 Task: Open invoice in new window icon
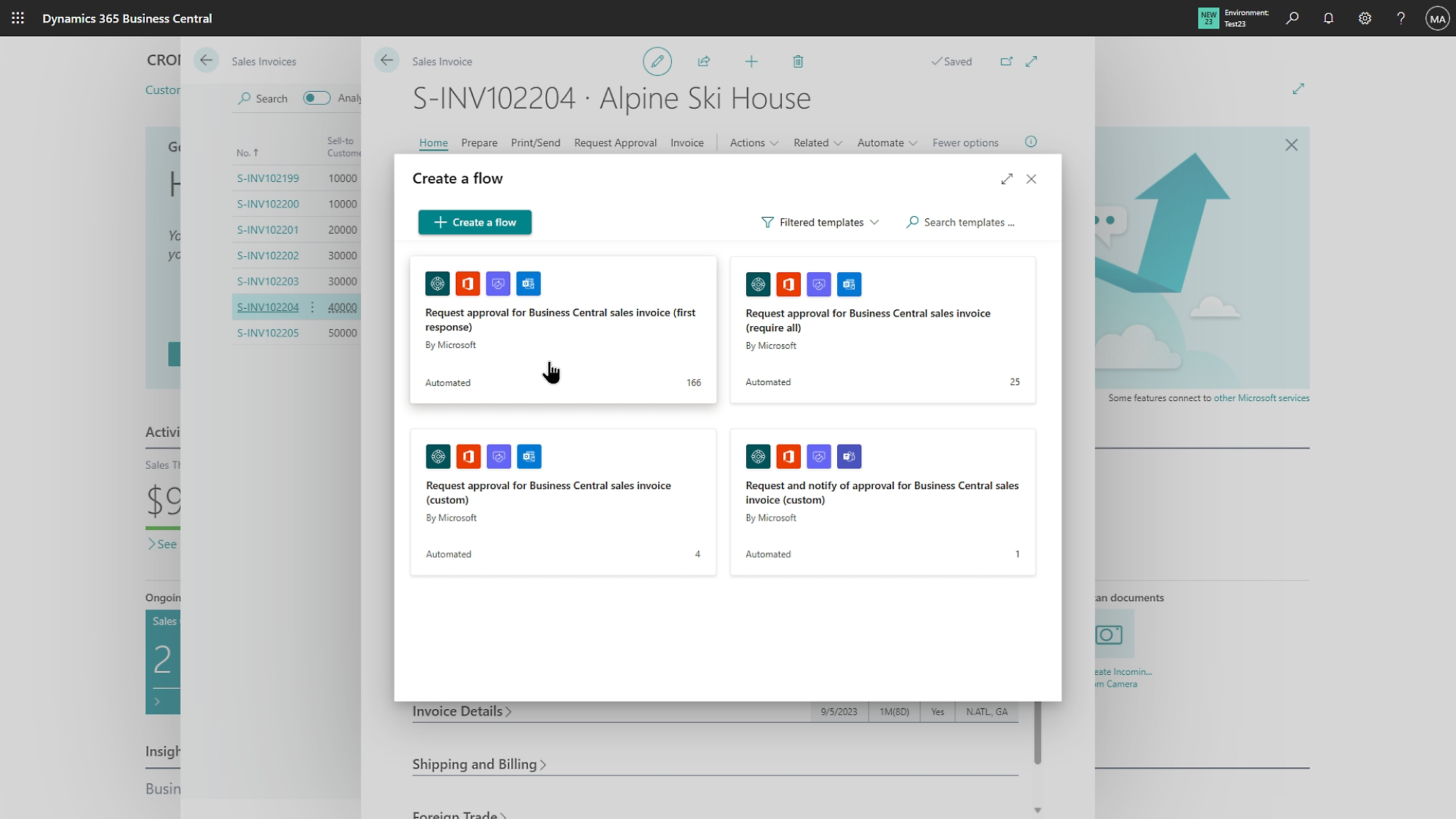click(x=1006, y=61)
